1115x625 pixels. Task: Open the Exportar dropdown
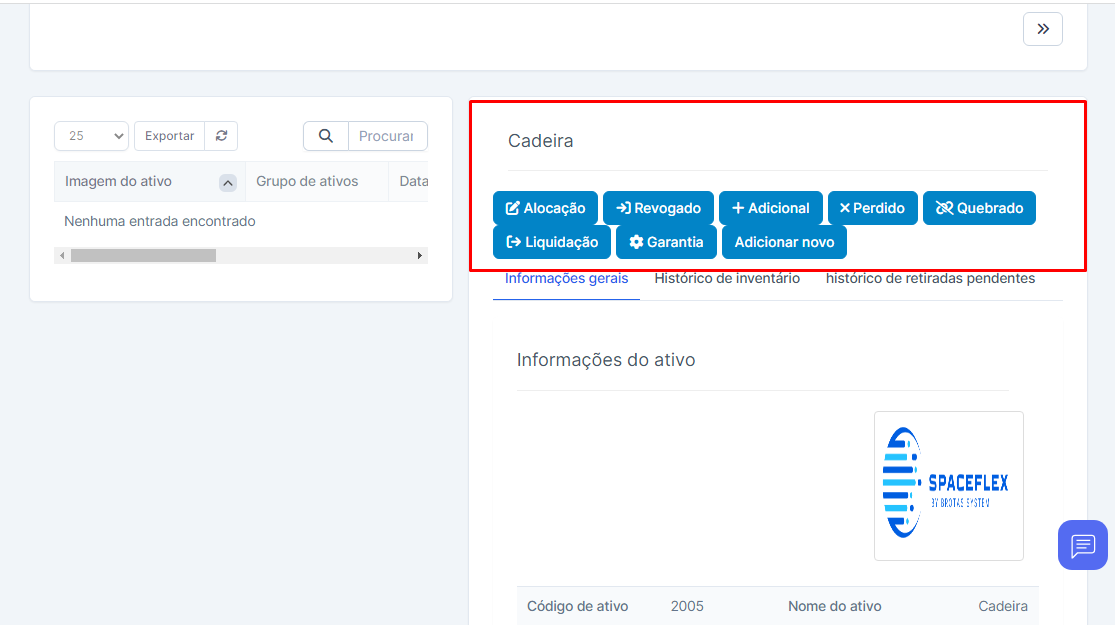(x=169, y=136)
